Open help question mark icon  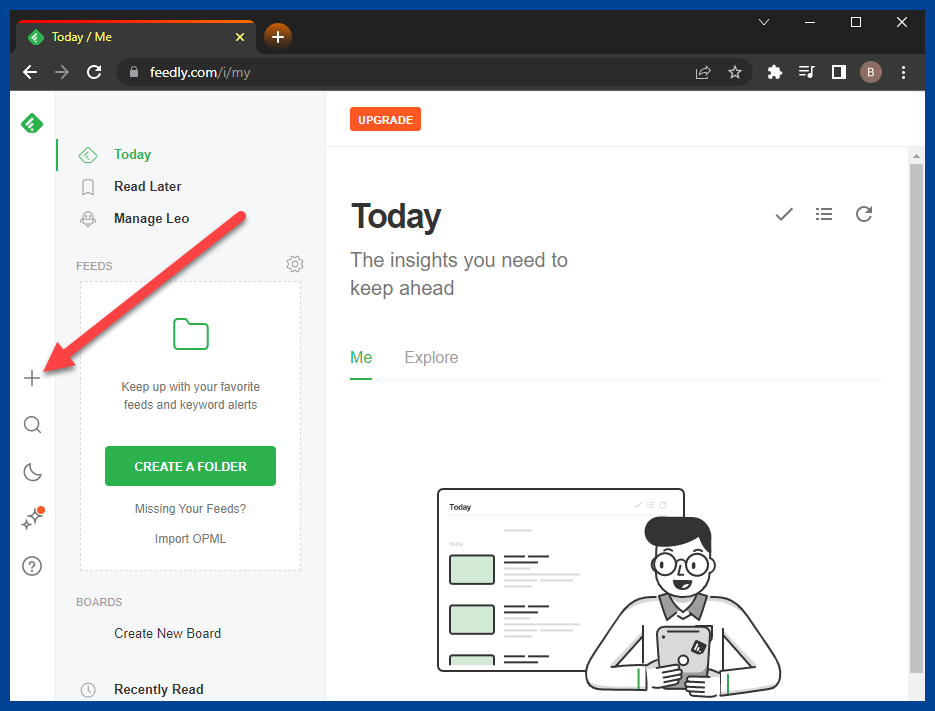(32, 566)
